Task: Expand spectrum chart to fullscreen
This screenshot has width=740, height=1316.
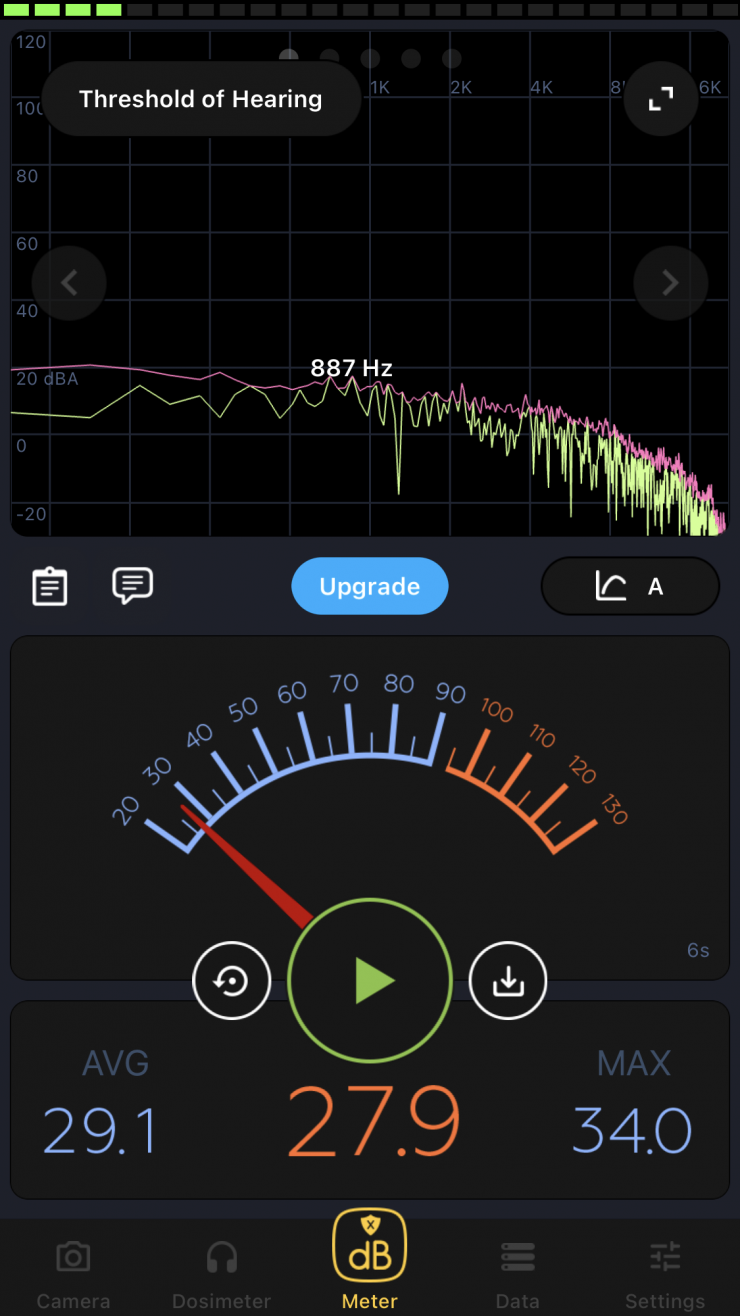Action: point(661,99)
